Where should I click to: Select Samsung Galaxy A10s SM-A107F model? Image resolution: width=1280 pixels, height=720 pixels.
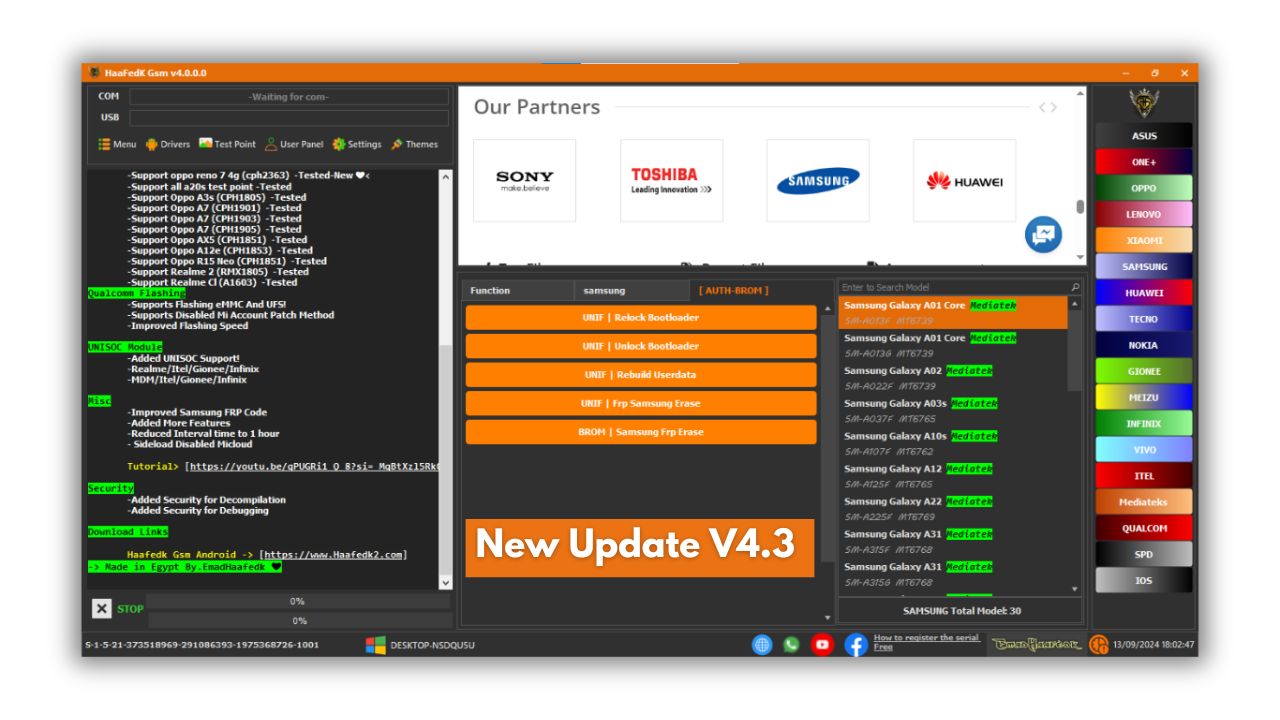(x=953, y=444)
